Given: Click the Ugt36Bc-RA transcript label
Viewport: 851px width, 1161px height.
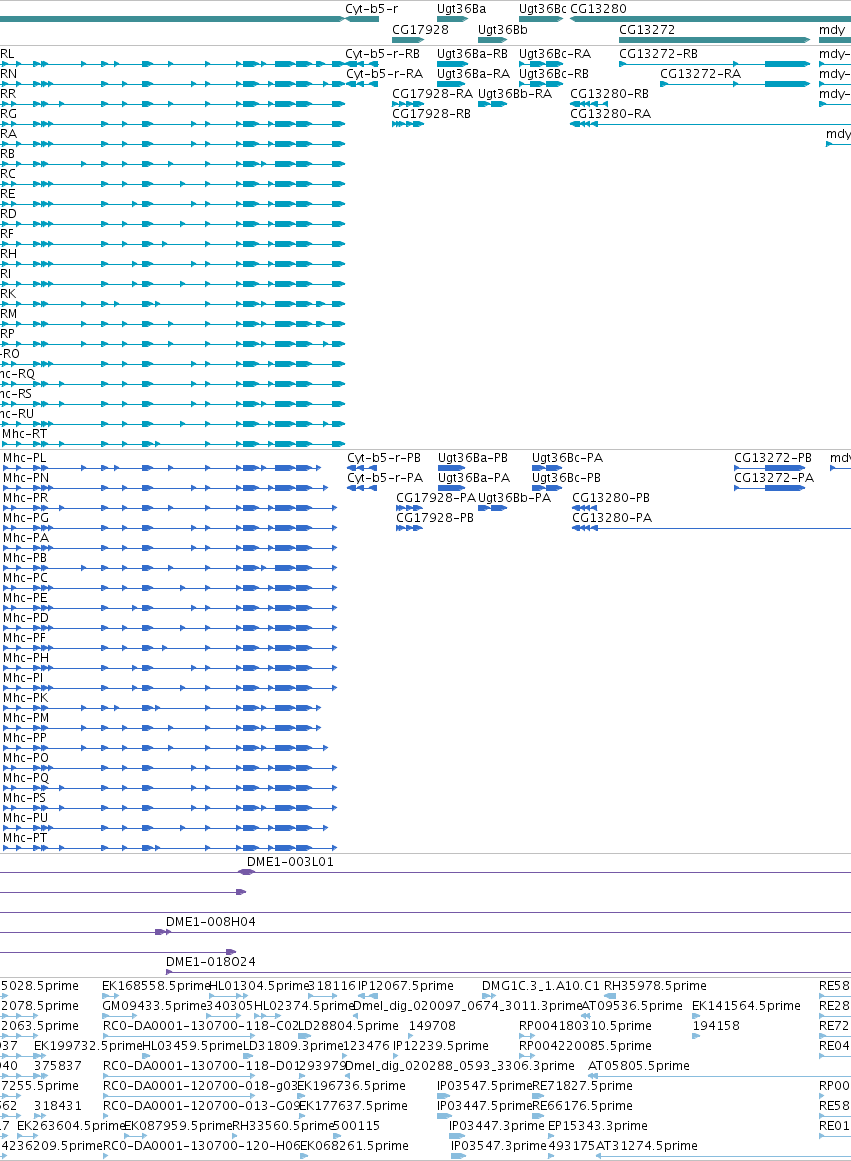Looking at the screenshot, I should click(555, 54).
